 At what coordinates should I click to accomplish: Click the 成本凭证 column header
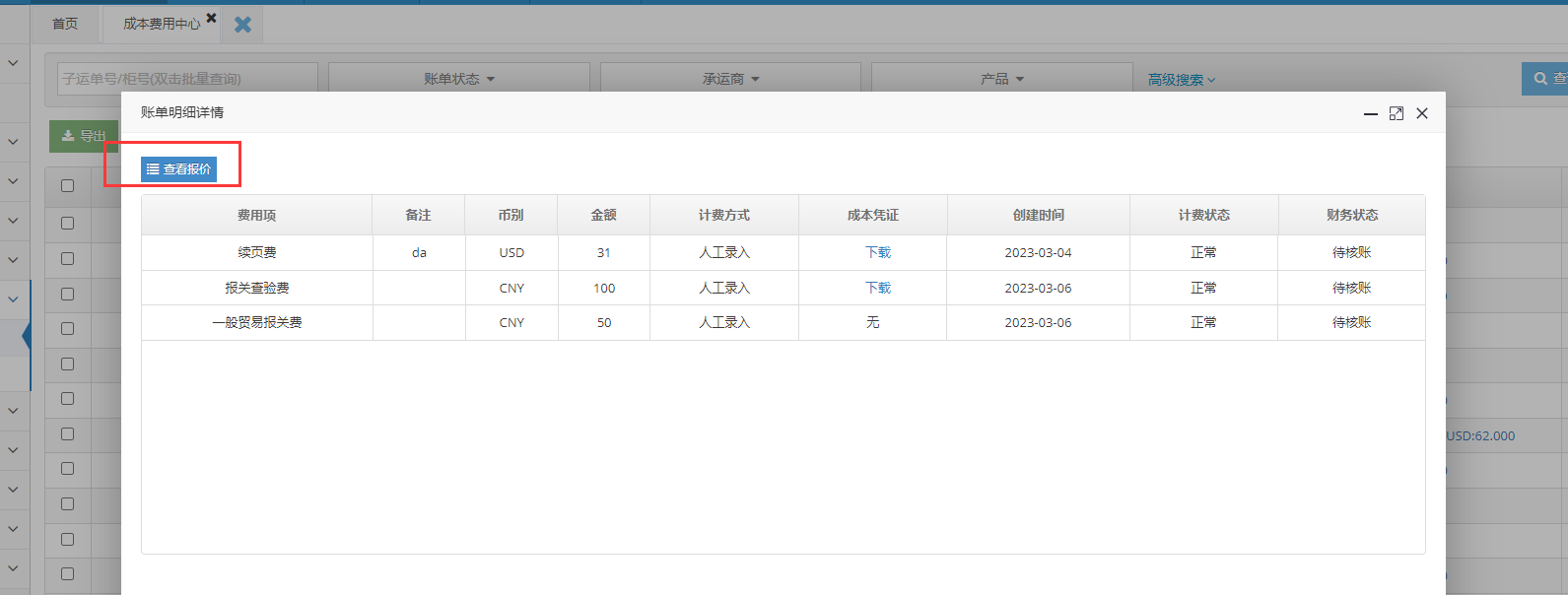coord(872,215)
